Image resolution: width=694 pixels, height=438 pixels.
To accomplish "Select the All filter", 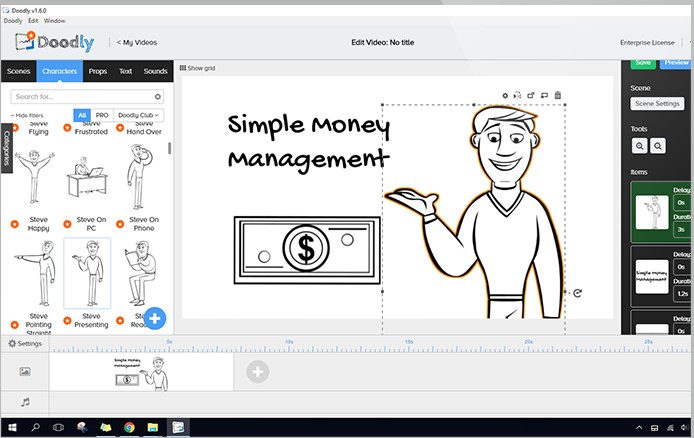I will pyautogui.click(x=82, y=115).
